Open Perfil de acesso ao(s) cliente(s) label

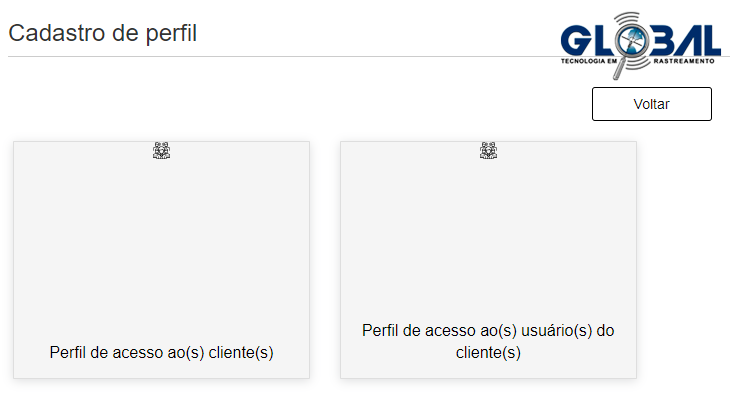(x=162, y=352)
